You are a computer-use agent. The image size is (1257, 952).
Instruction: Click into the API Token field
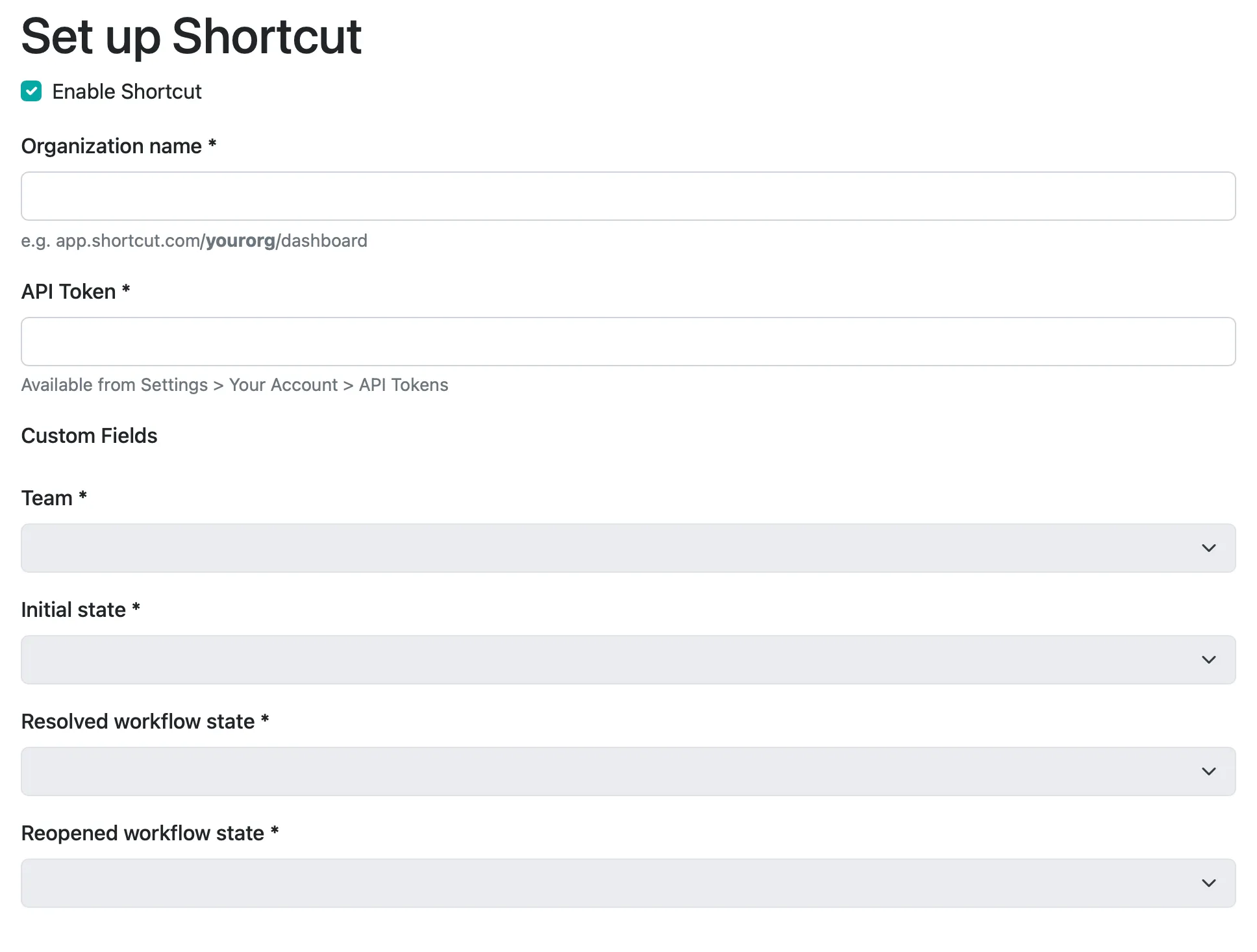click(628, 342)
